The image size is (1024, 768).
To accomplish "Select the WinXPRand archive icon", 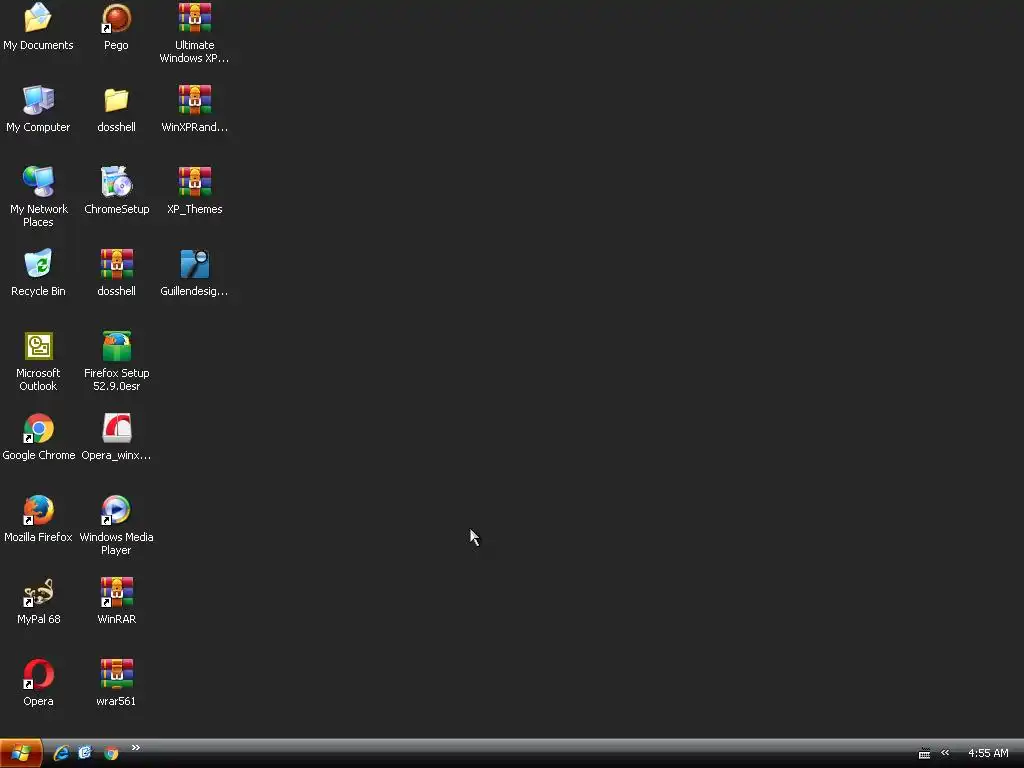I will coord(195,100).
